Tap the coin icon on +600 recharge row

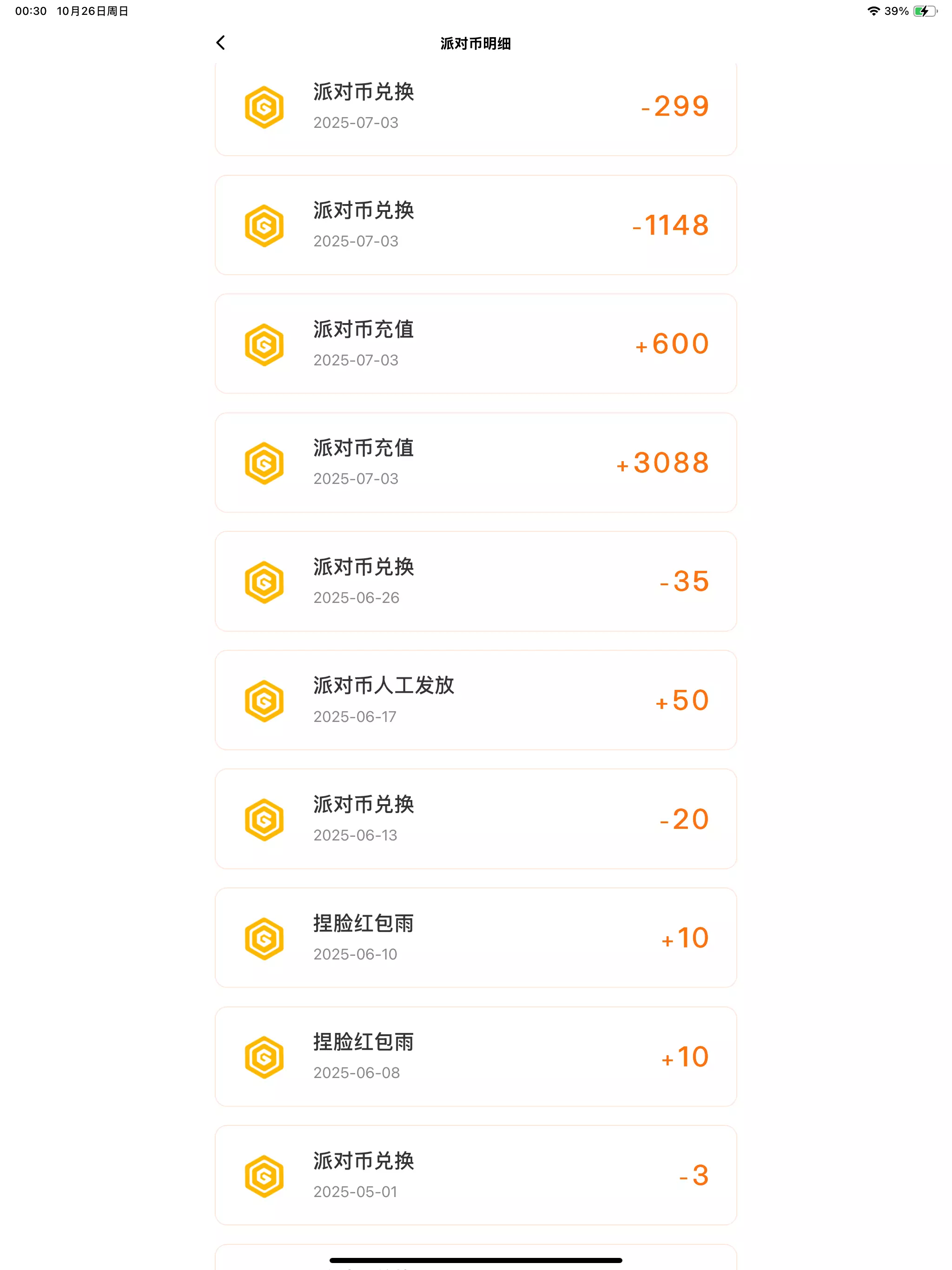(x=264, y=344)
